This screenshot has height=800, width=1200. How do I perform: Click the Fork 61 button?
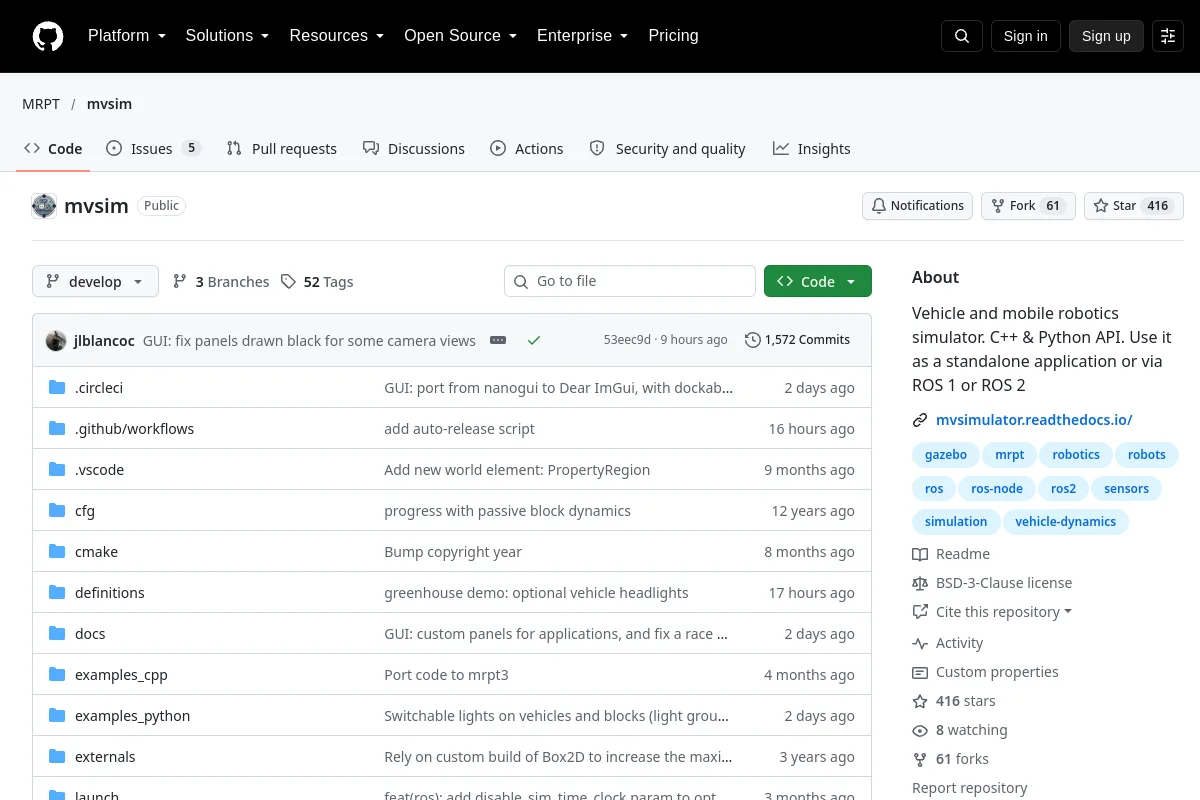point(1028,206)
